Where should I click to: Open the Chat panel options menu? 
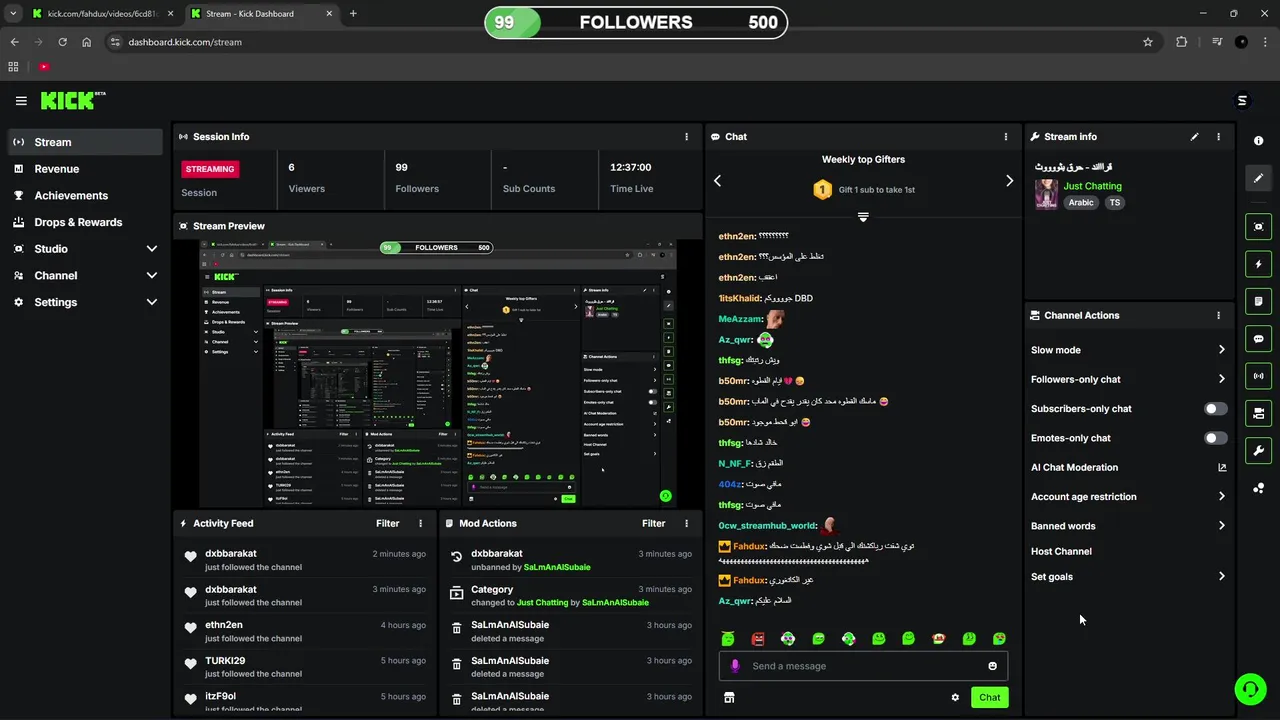coord(1006,137)
